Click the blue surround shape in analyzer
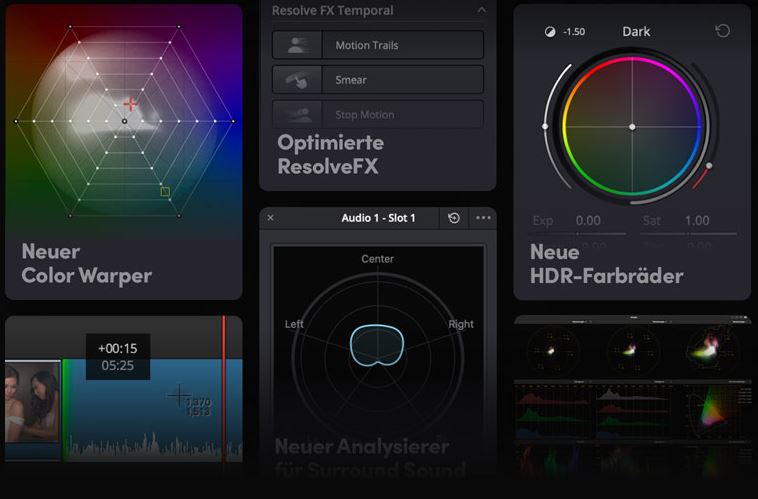This screenshot has width=758, height=499. (377, 344)
